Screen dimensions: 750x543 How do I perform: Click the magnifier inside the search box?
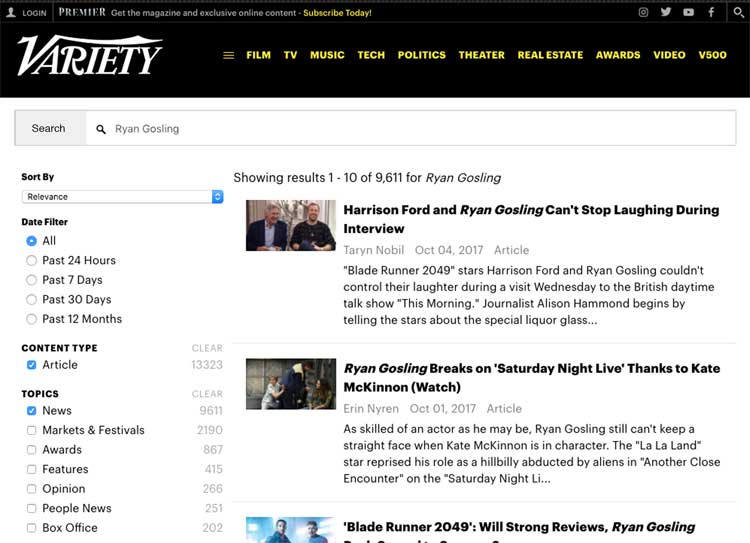coord(101,129)
